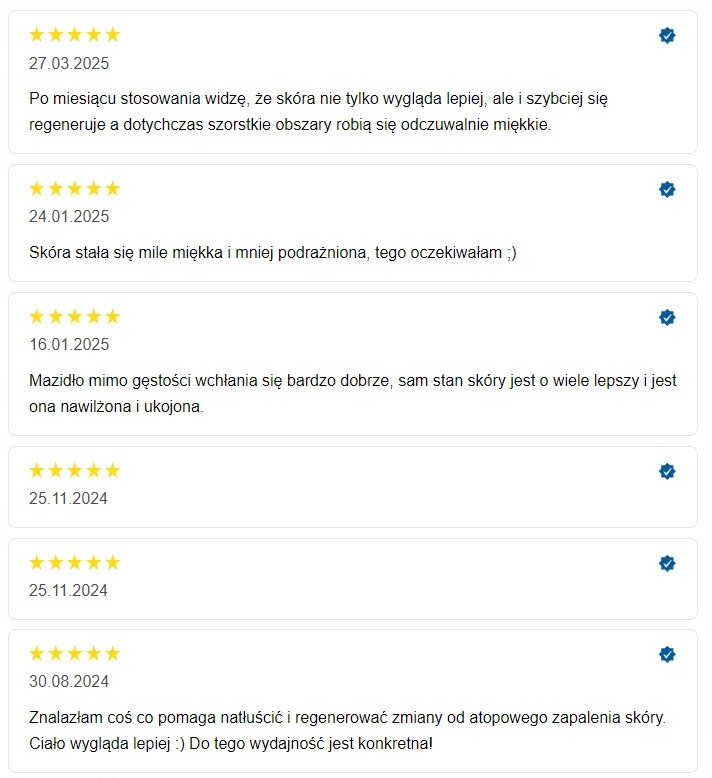712x778 pixels.
Task: Click the verified badge on the 24.01.2025 review
Action: tap(667, 189)
